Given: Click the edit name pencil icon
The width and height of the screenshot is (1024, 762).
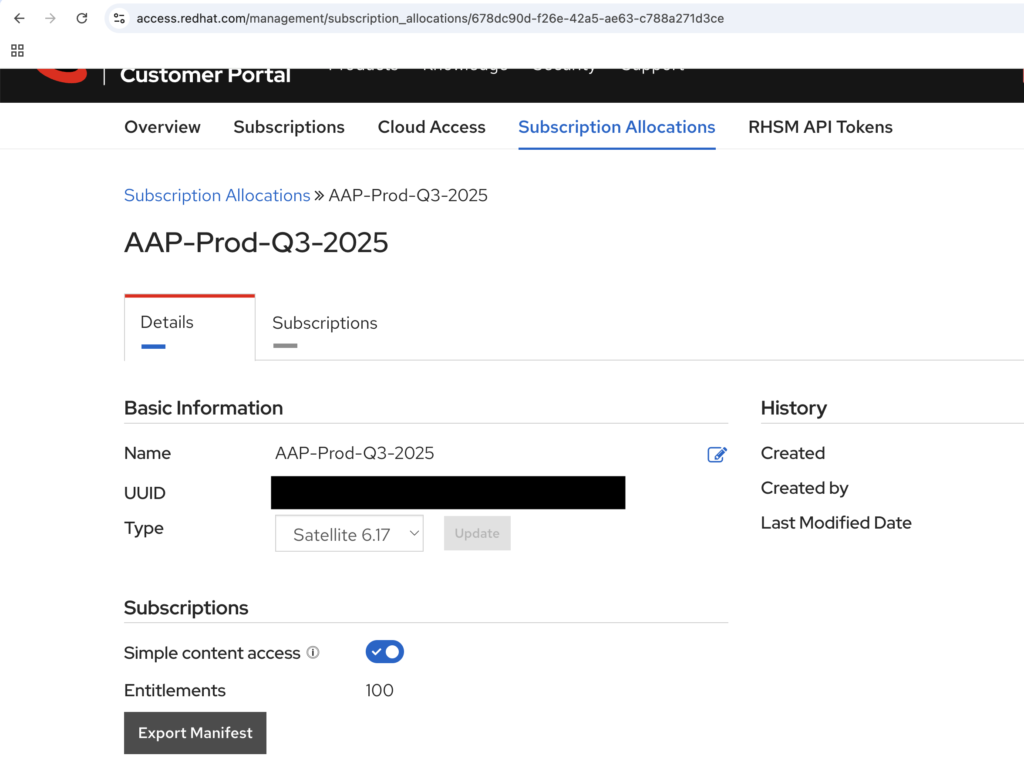Looking at the screenshot, I should [717, 454].
